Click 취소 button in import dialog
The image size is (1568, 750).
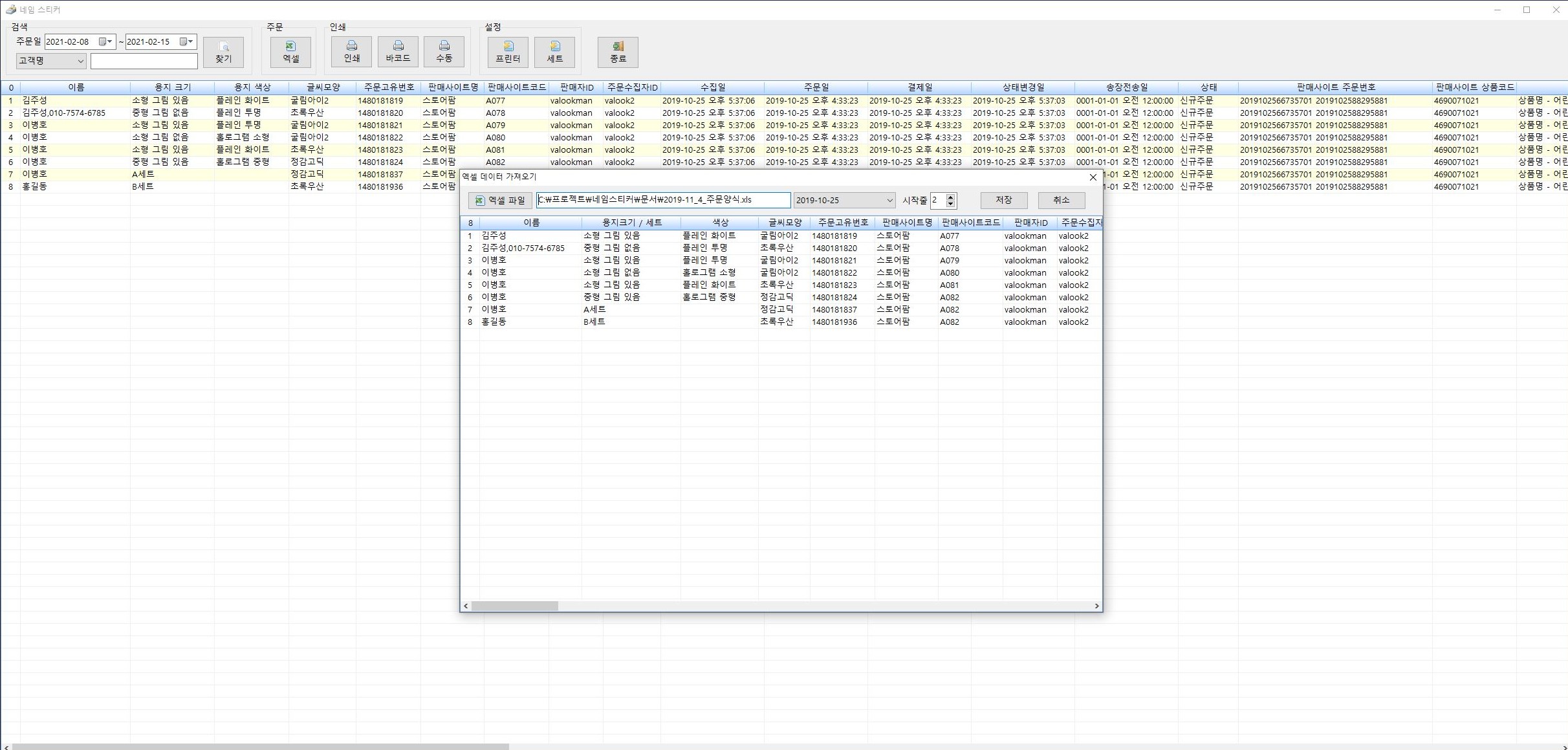coord(1061,201)
